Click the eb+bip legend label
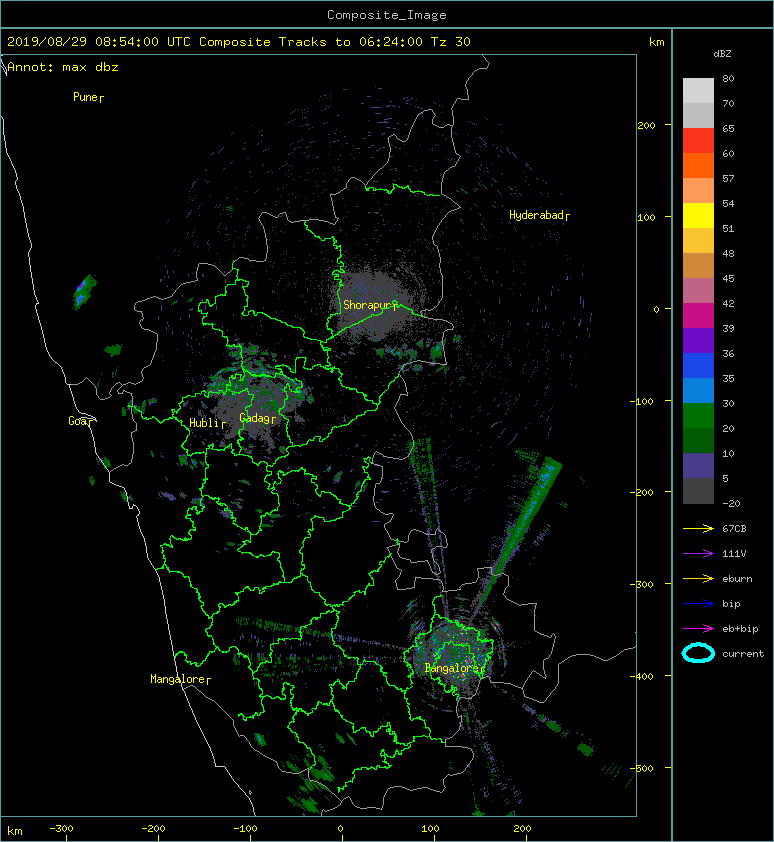Screen dimensions: 774x842 pos(740,629)
